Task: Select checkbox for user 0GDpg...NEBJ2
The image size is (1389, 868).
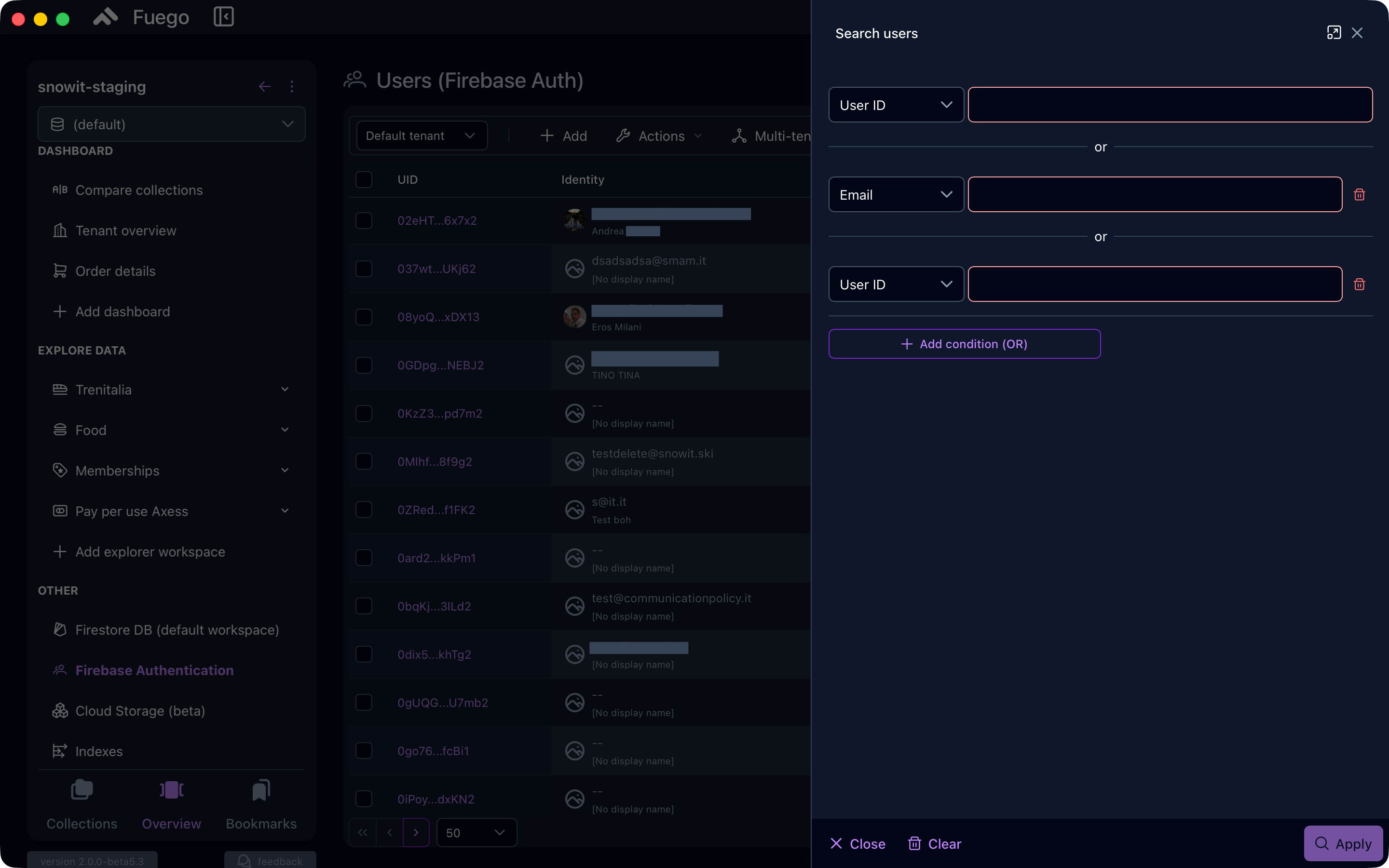Action: [x=364, y=365]
